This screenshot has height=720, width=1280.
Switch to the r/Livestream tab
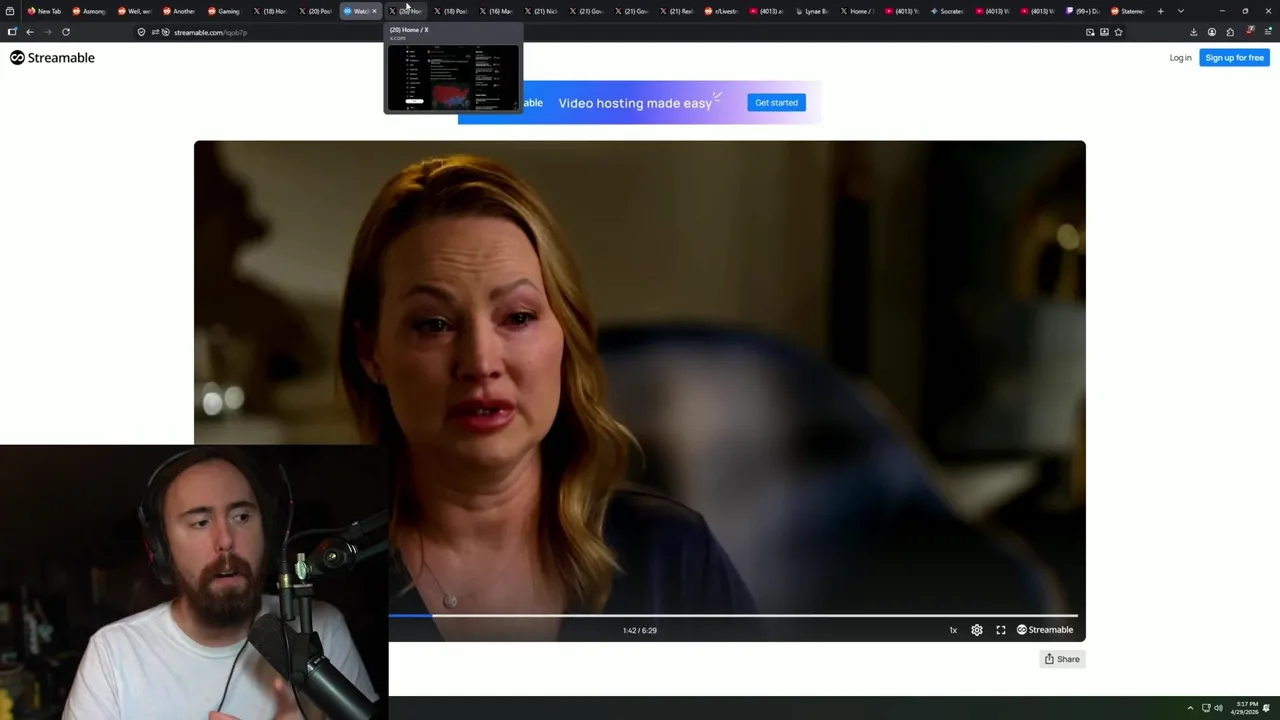click(x=720, y=11)
